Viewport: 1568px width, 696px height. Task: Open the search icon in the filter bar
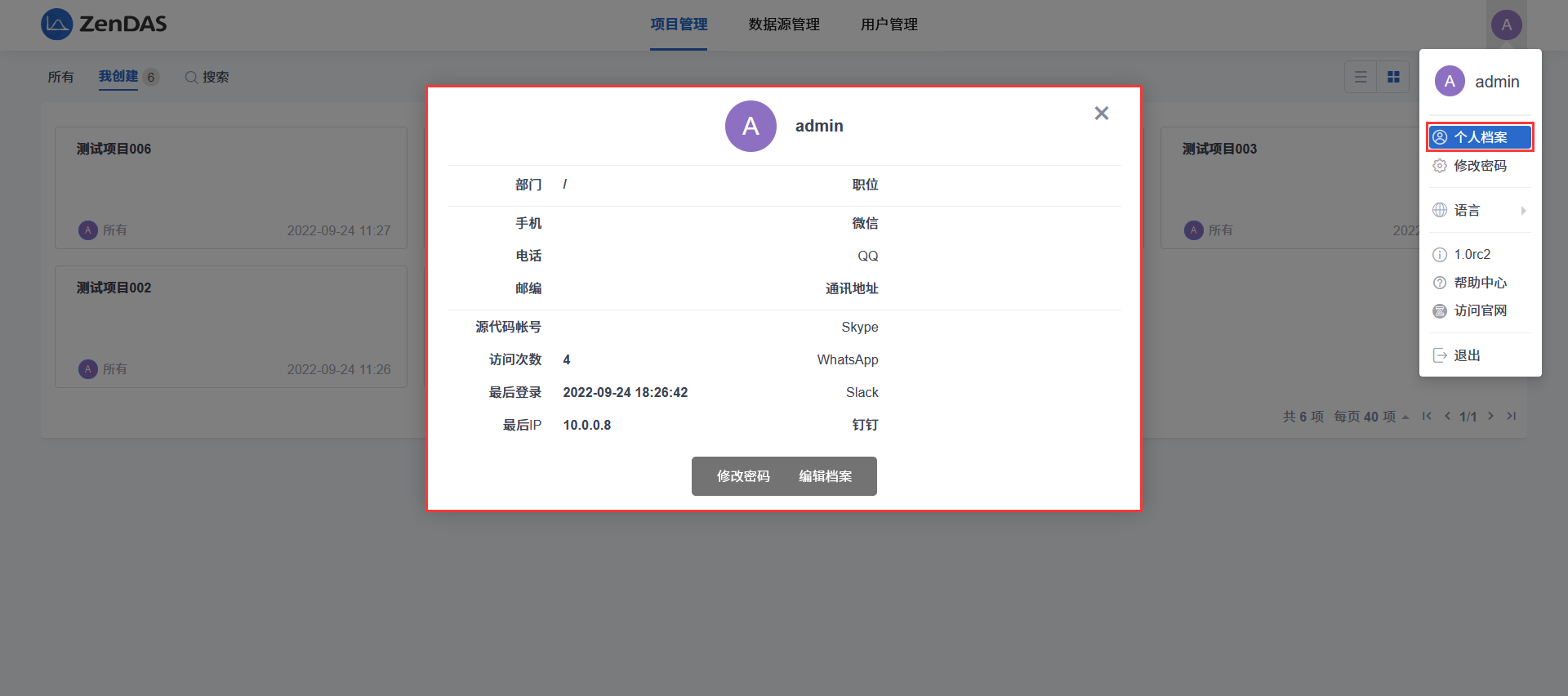point(191,77)
